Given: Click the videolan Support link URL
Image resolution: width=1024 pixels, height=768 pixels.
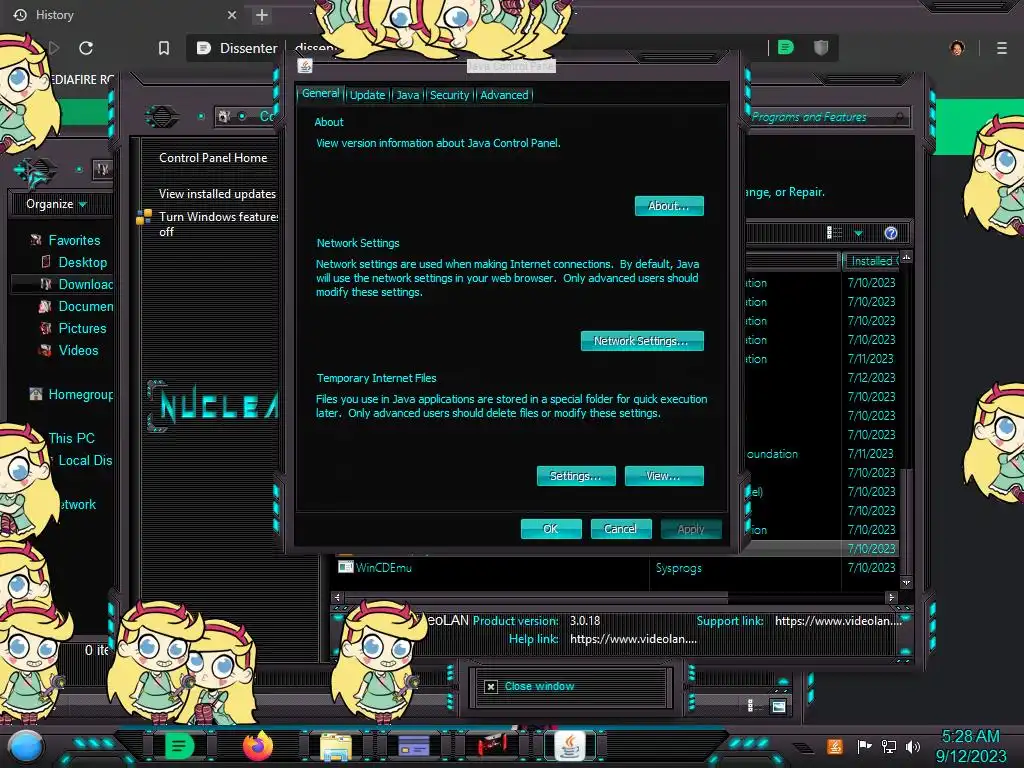Looking at the screenshot, I should coord(838,621).
